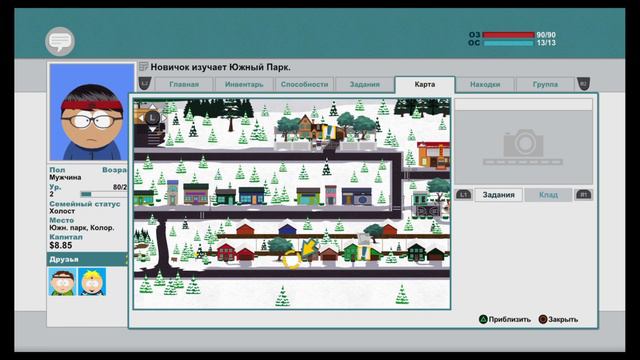Click the 13/13 power value
Screen dimensions: 640x360
click(x=546, y=43)
